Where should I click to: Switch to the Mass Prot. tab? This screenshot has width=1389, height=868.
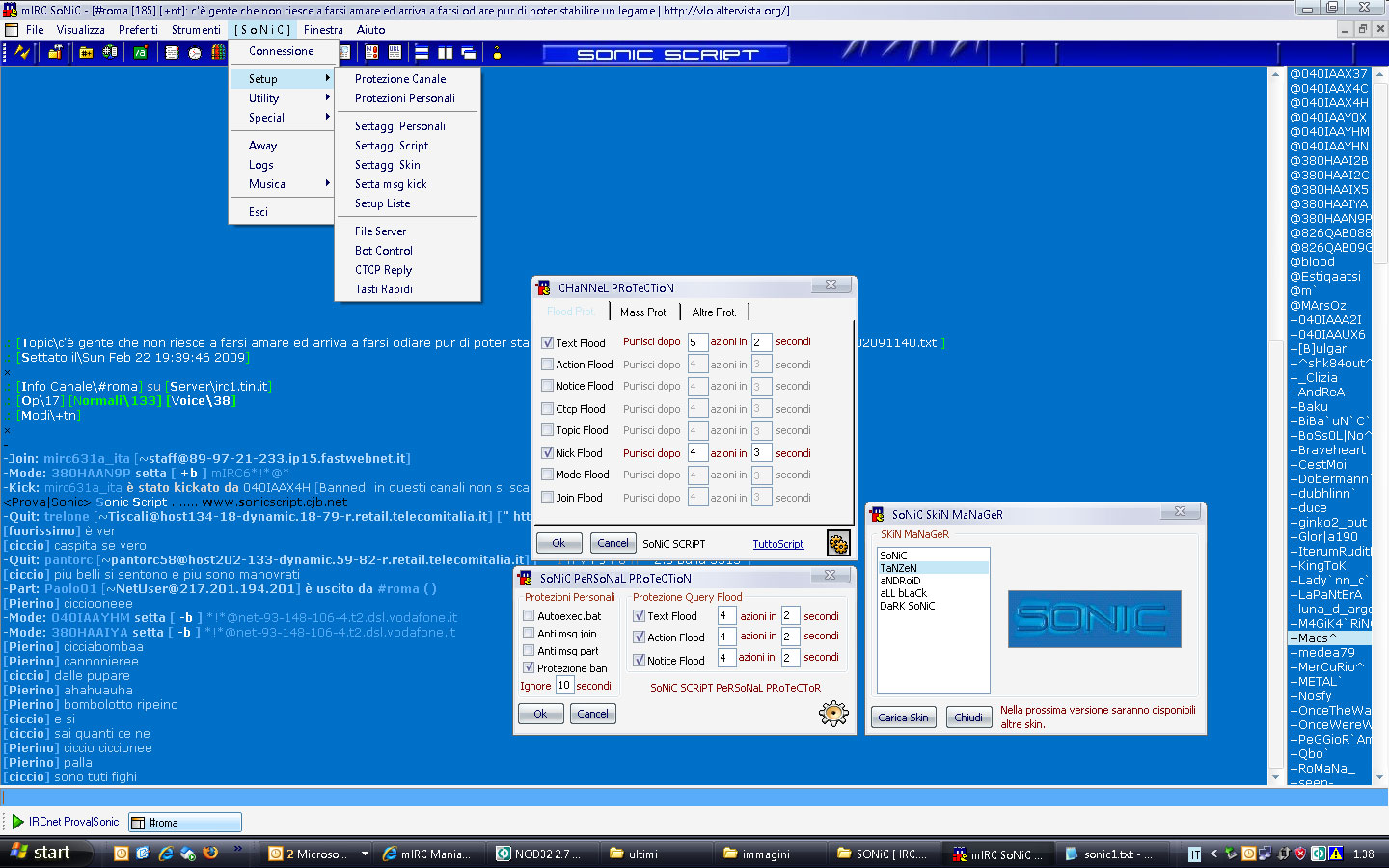coord(643,312)
